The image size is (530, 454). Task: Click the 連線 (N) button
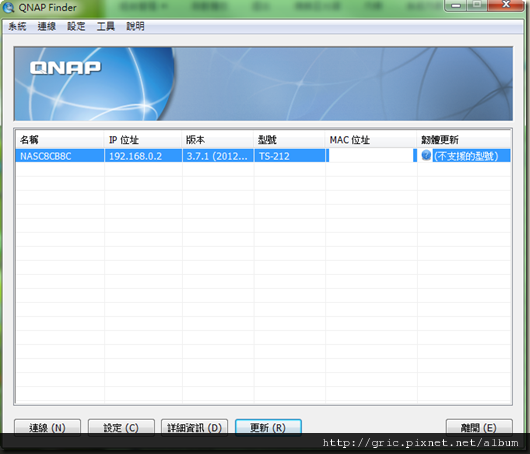[x=47, y=427]
